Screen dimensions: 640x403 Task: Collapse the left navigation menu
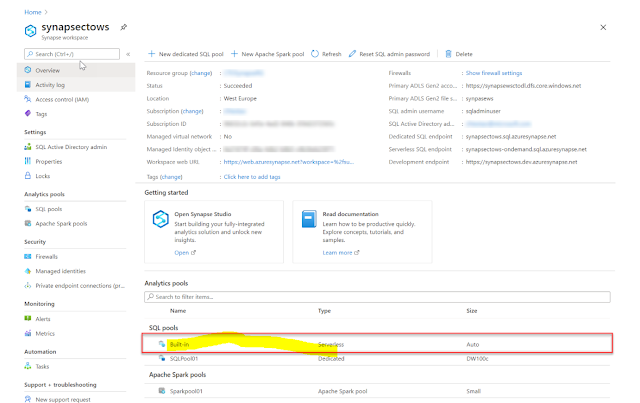pyautogui.click(x=128, y=54)
